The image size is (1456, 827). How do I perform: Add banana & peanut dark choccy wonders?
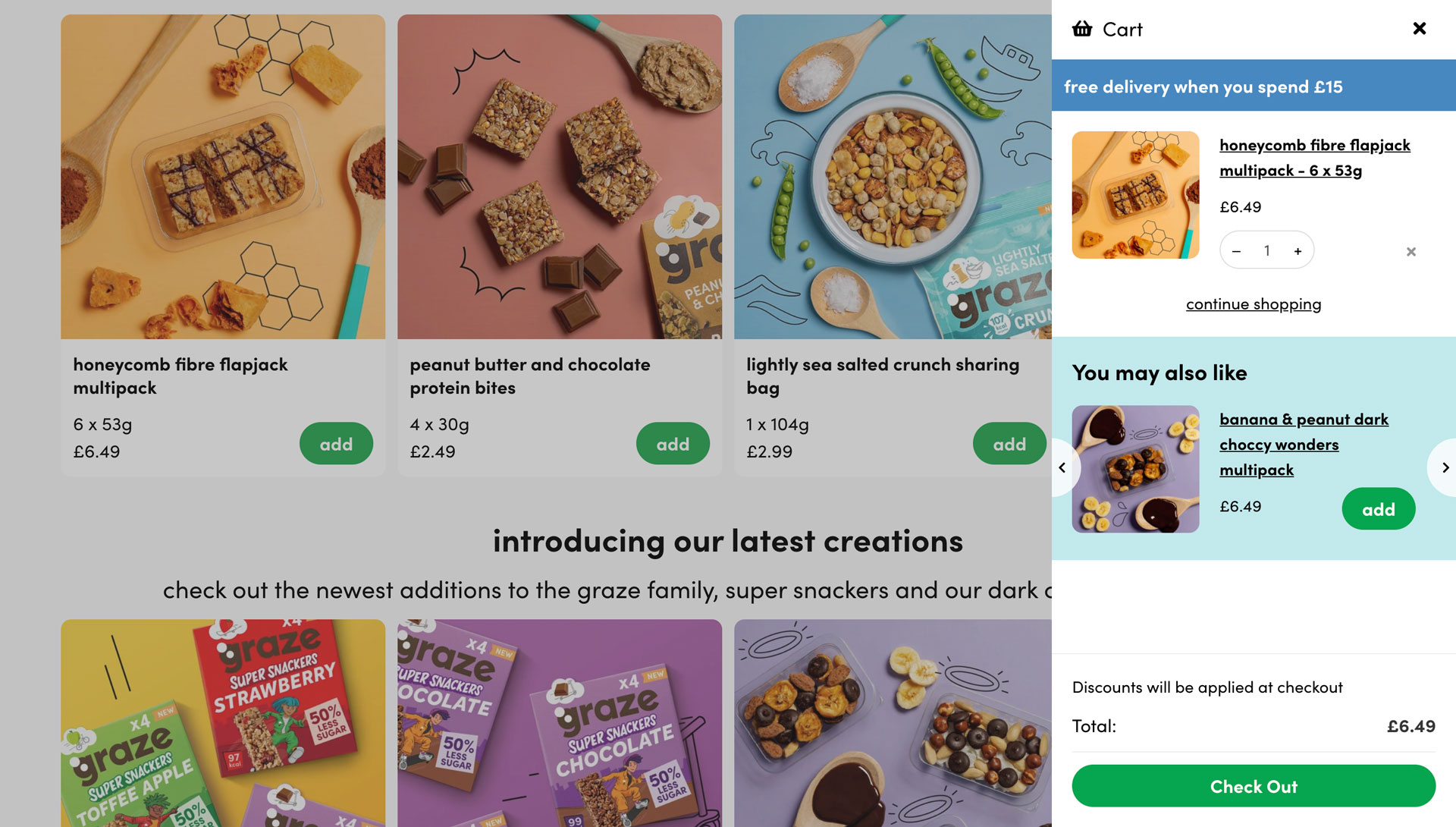pyautogui.click(x=1378, y=508)
